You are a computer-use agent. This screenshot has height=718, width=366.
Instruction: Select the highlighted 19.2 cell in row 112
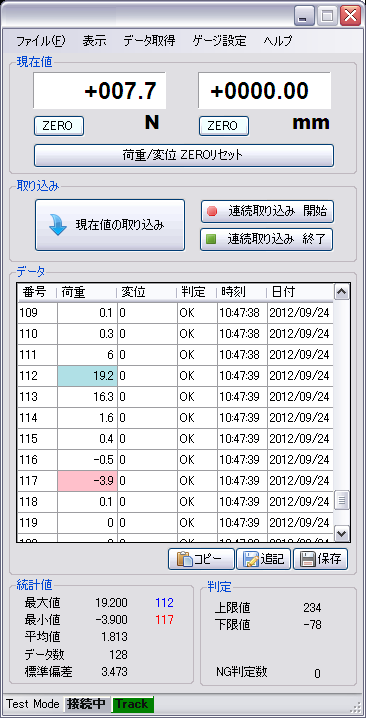pyautogui.click(x=87, y=376)
